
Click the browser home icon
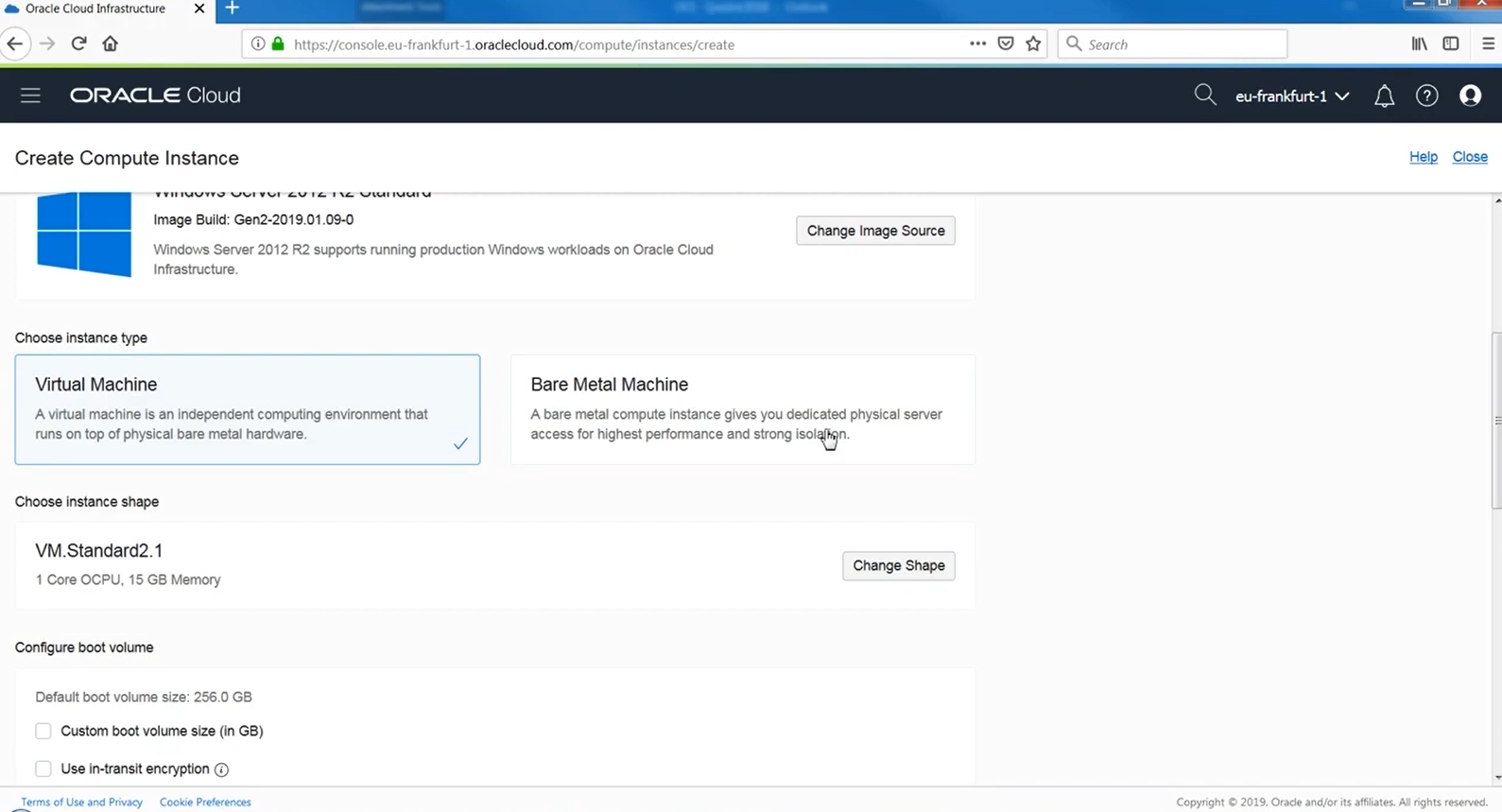110,43
